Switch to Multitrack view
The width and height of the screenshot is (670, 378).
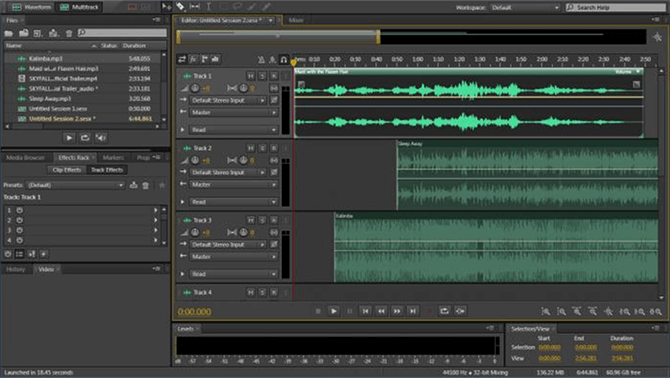[x=79, y=7]
